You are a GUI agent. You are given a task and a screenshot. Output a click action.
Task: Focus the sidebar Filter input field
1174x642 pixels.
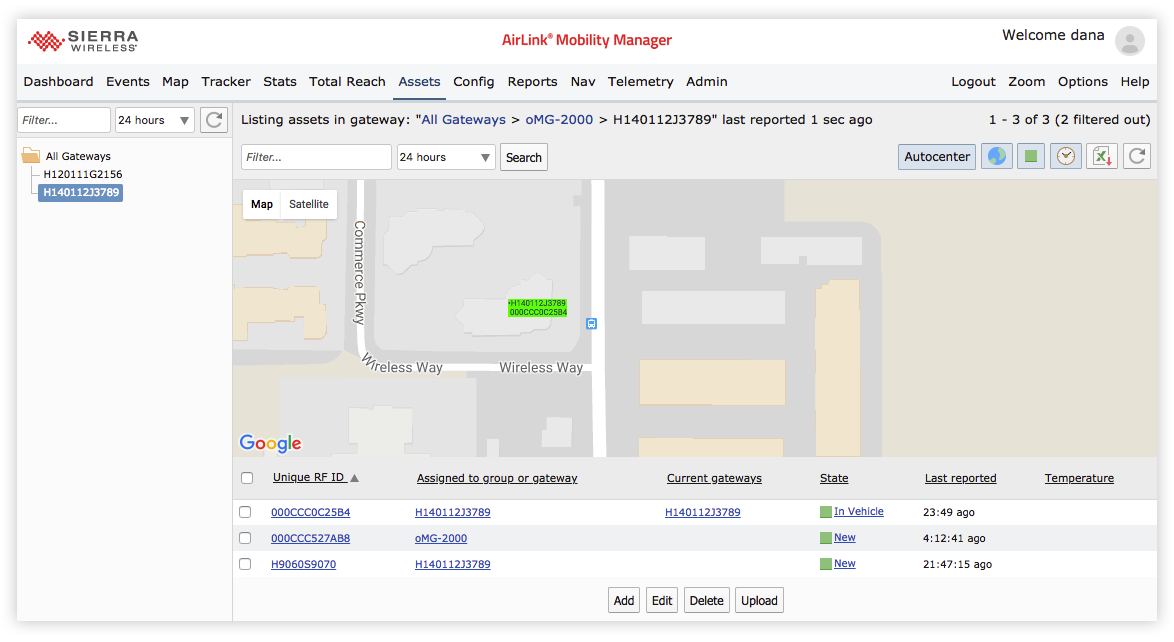pos(64,120)
